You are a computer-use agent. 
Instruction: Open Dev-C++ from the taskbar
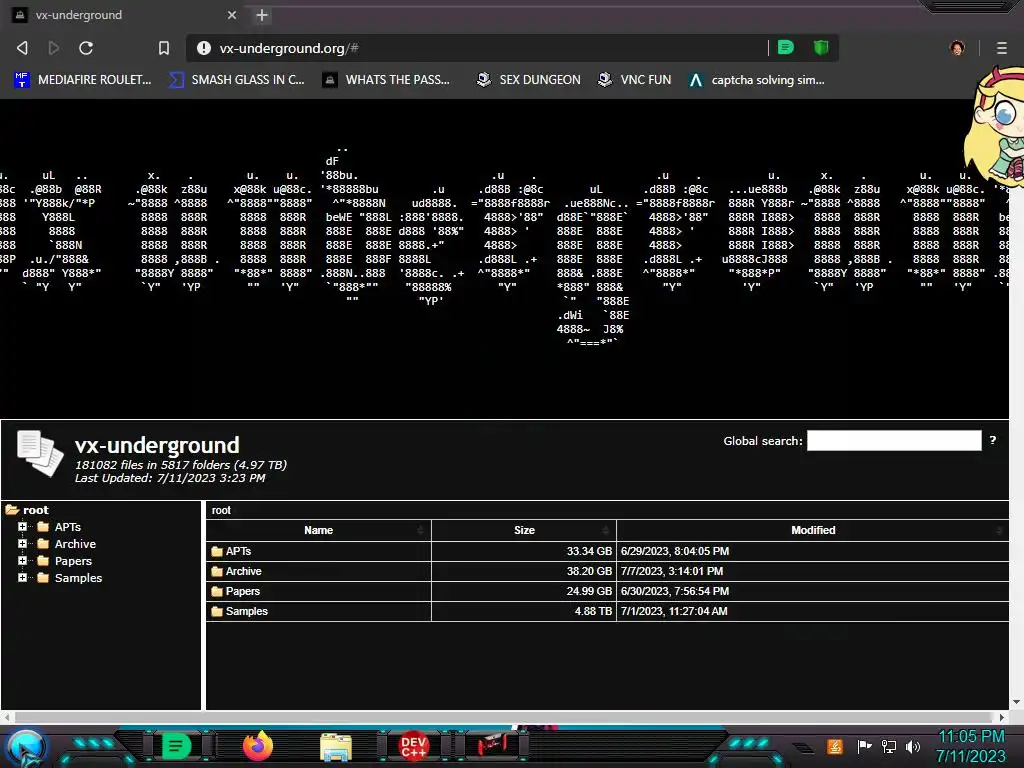413,746
